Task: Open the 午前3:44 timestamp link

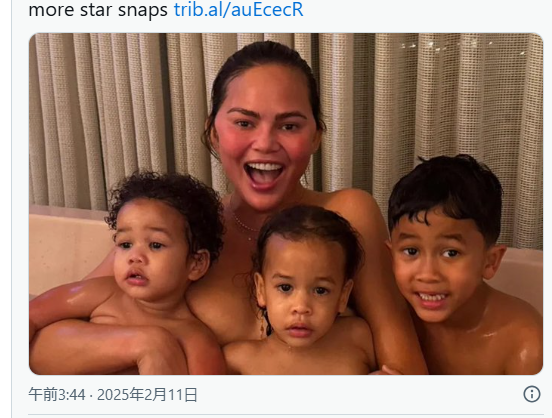Action: pyautogui.click(x=57, y=394)
